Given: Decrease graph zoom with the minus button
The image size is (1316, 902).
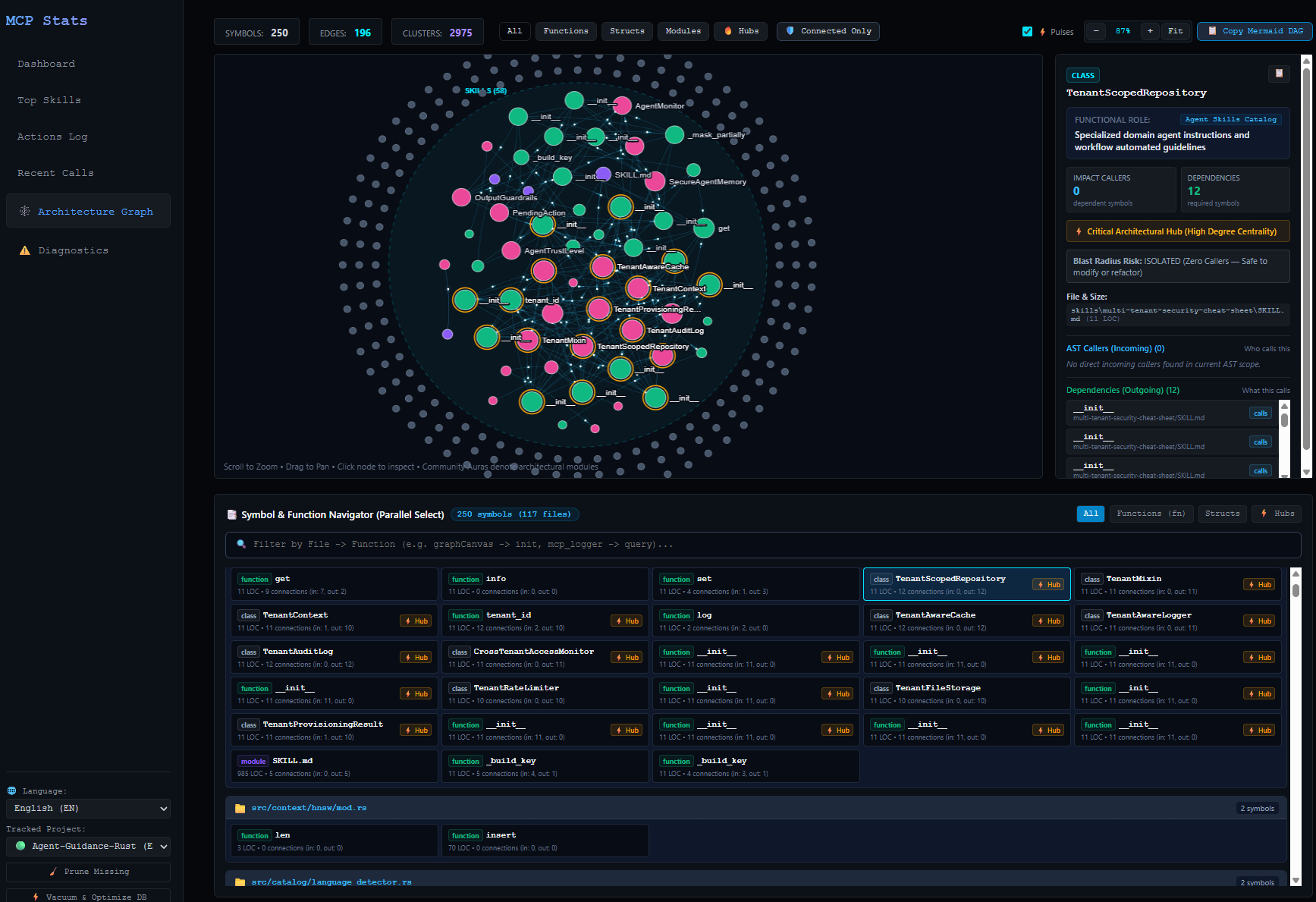Looking at the screenshot, I should [1095, 31].
